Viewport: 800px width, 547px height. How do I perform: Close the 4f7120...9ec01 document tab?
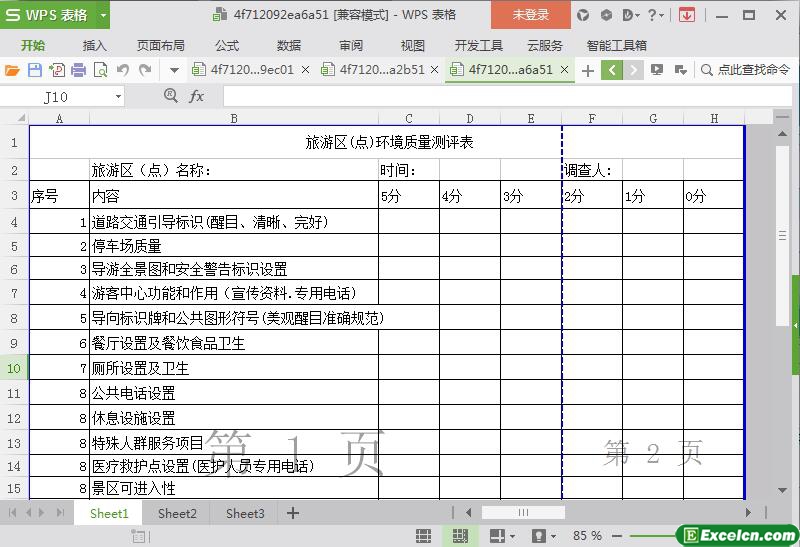pyautogui.click(x=305, y=70)
